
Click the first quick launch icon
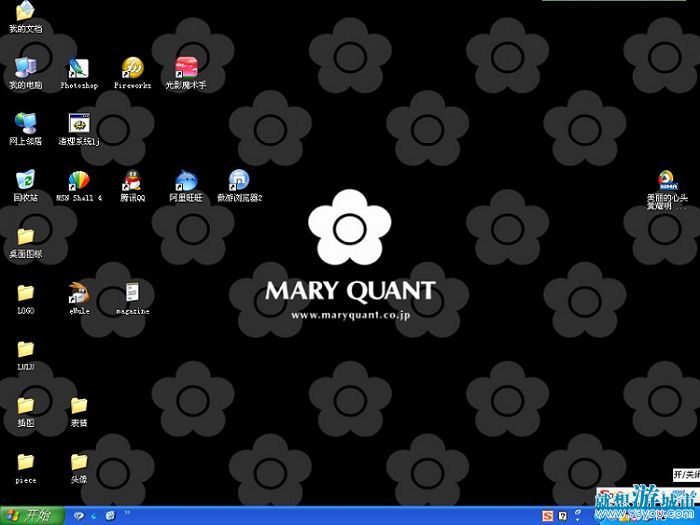click(79, 516)
